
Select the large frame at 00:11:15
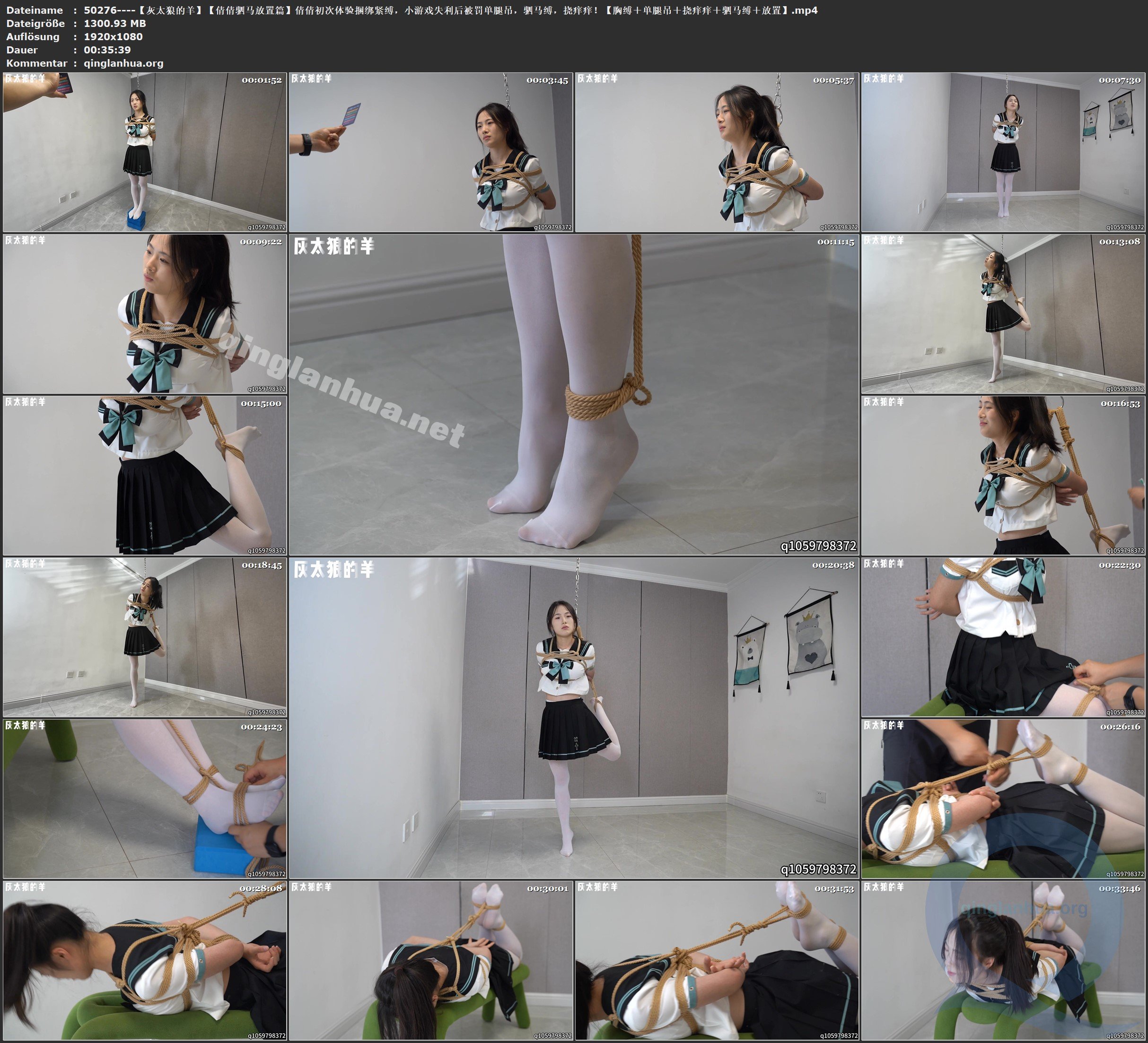pyautogui.click(x=574, y=394)
